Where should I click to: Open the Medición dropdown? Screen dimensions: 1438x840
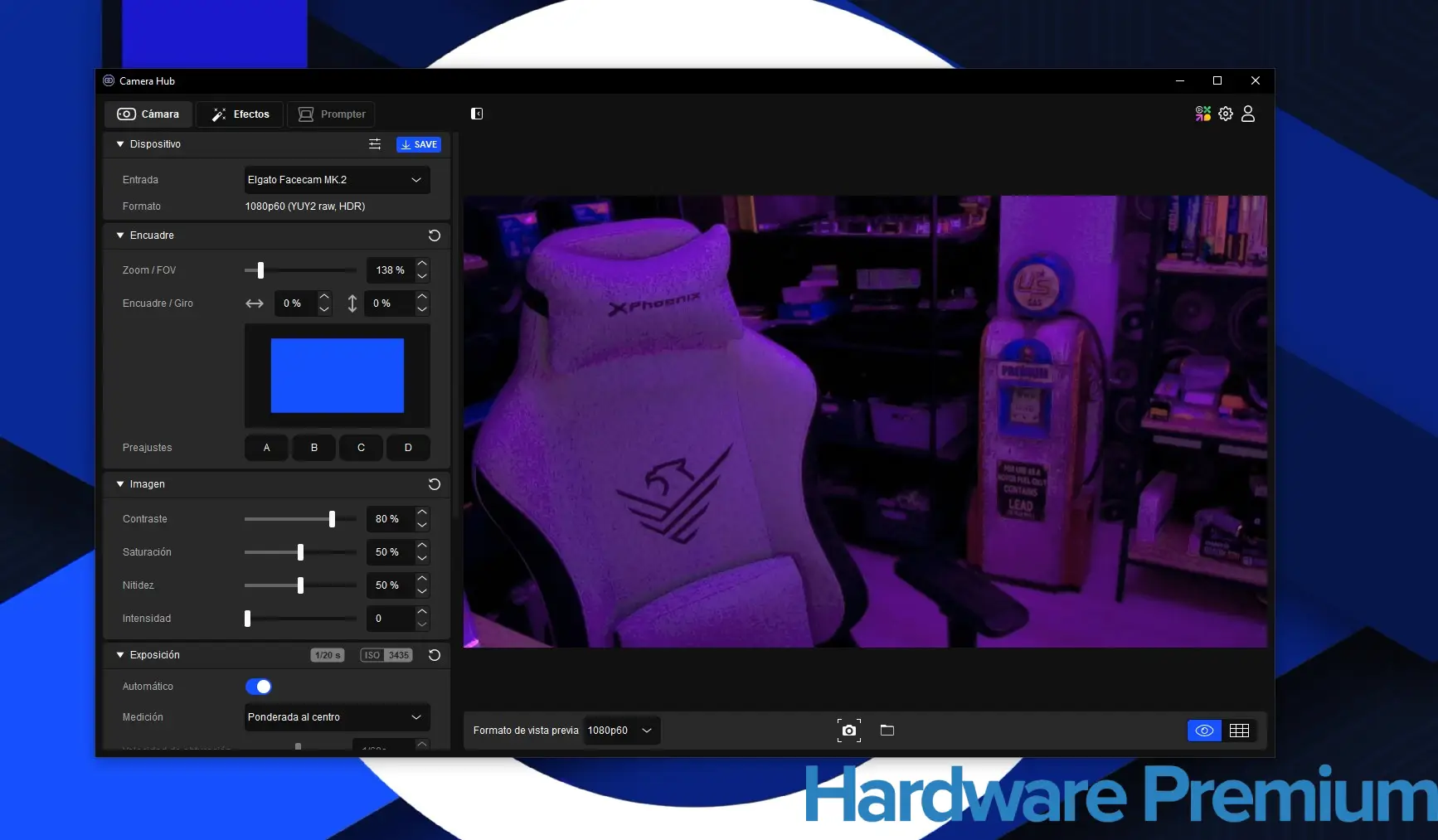click(337, 717)
